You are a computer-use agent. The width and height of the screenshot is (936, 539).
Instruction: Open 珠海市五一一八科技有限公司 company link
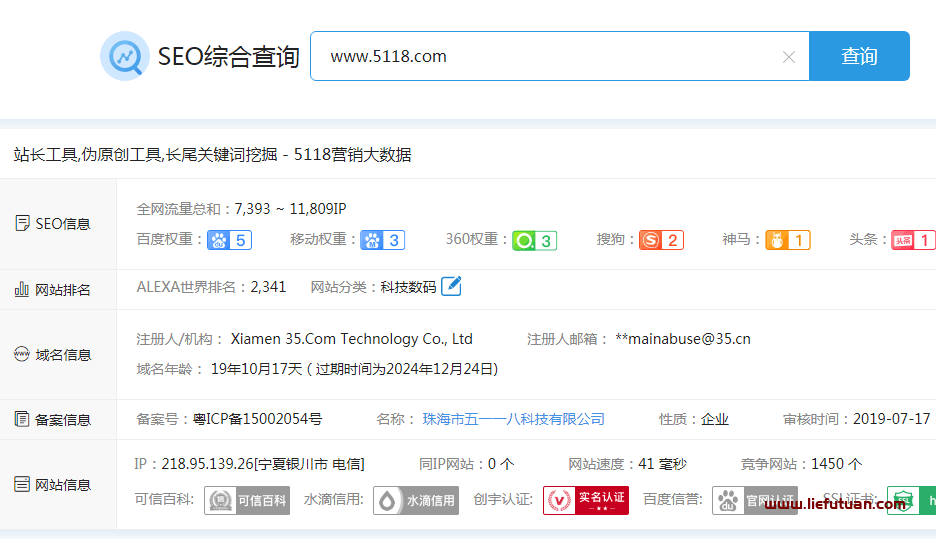pyautogui.click(x=513, y=419)
